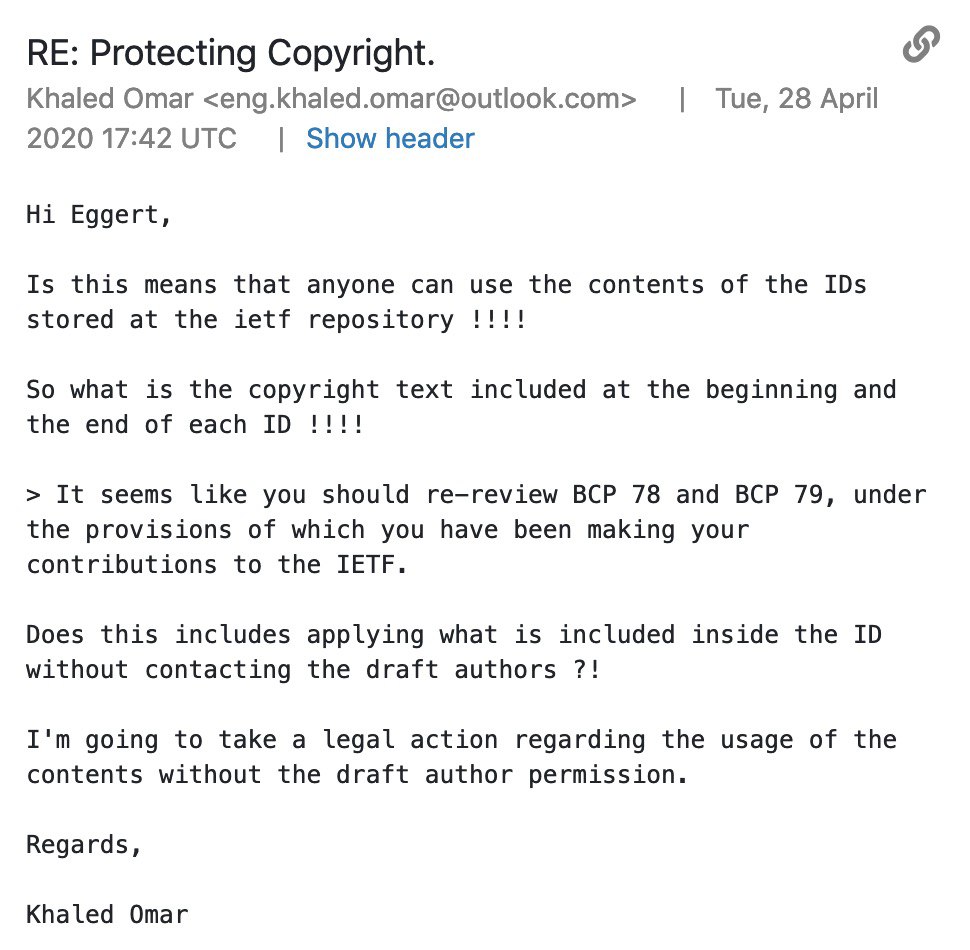Click the permalink chain icon
The image size is (970, 950).
[920, 46]
